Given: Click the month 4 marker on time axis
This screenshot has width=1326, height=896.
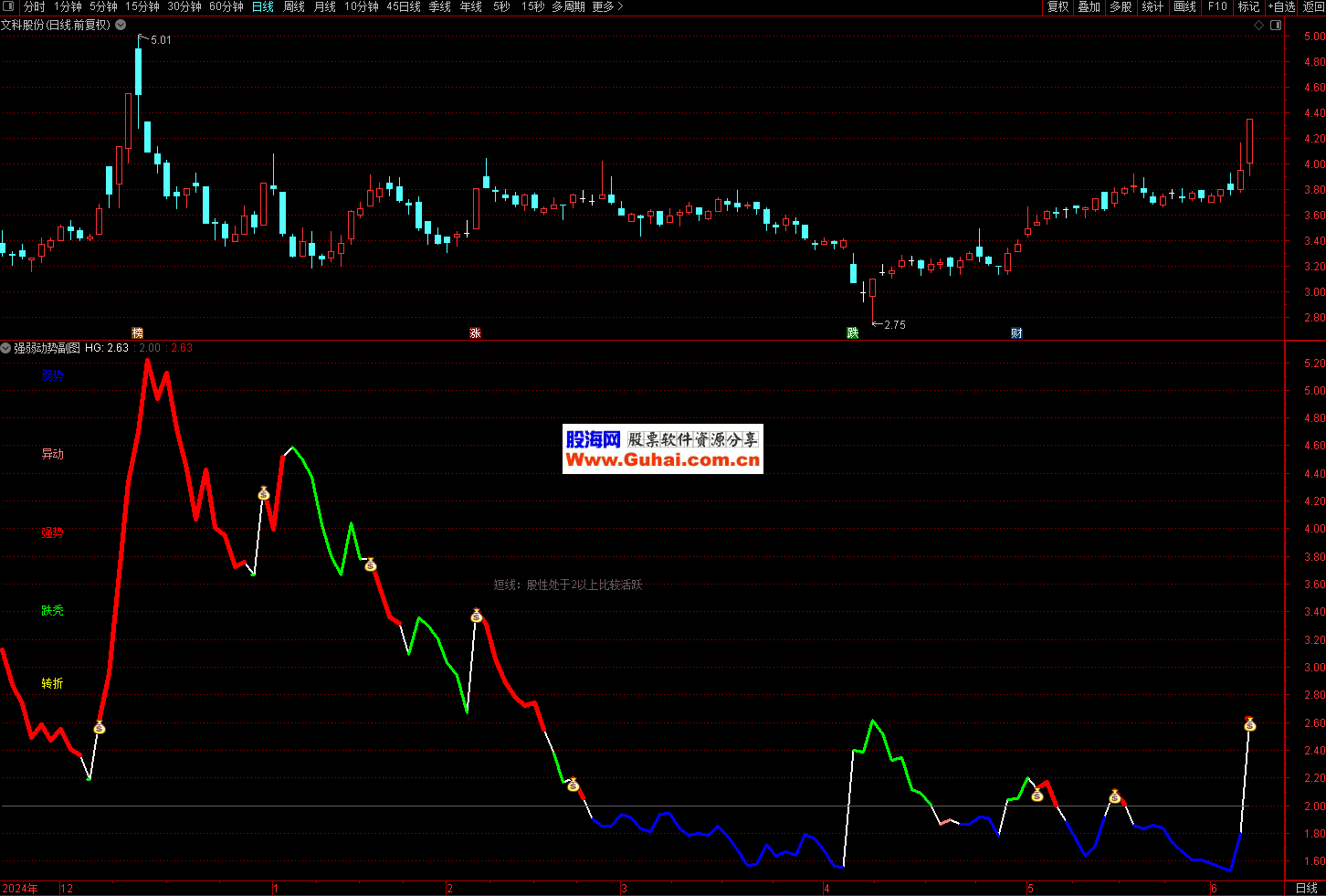Looking at the screenshot, I should coord(826,889).
